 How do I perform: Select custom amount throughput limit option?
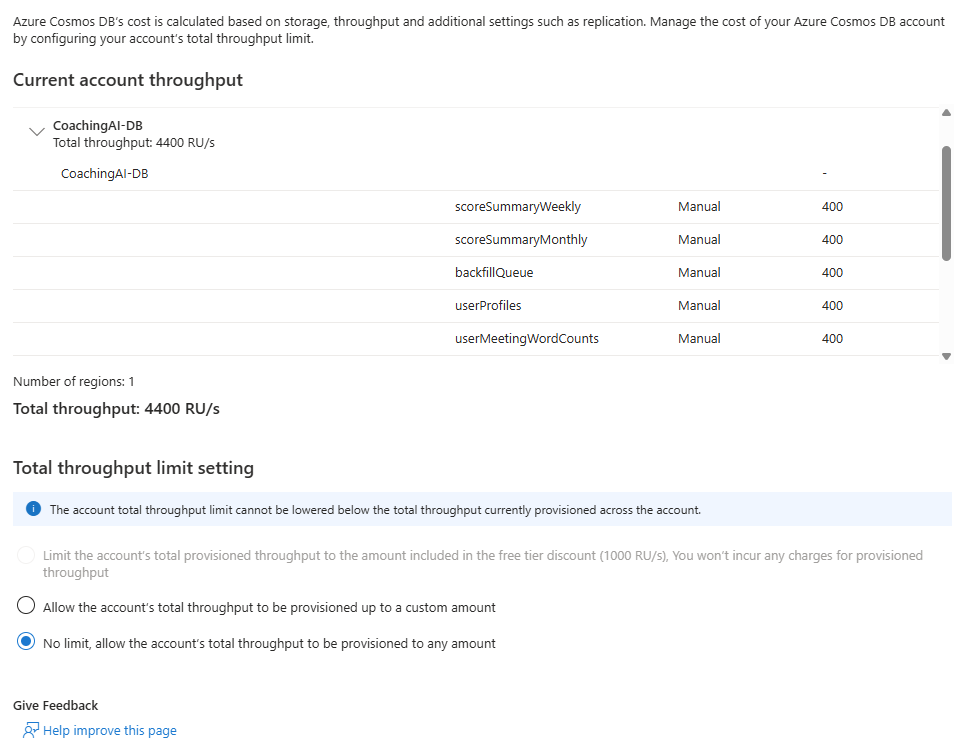(27, 606)
